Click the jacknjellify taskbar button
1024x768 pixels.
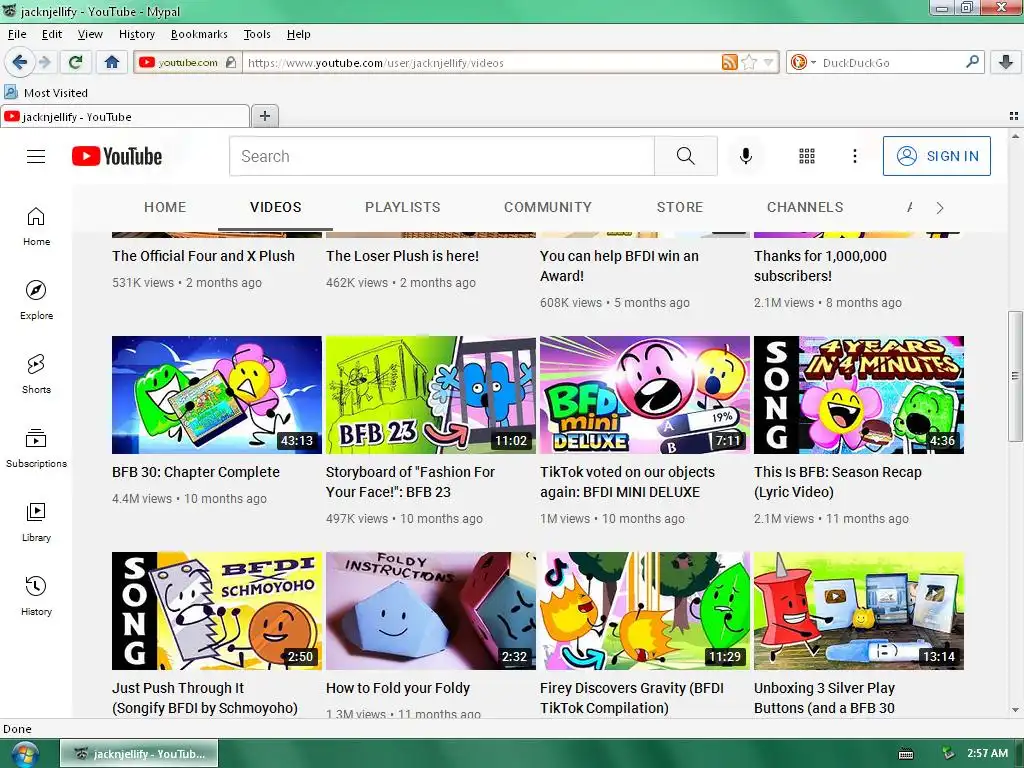(x=139, y=754)
